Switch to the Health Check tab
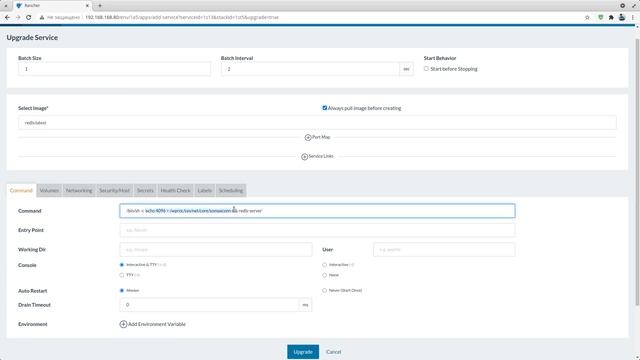640x360 pixels. pyautogui.click(x=176, y=191)
